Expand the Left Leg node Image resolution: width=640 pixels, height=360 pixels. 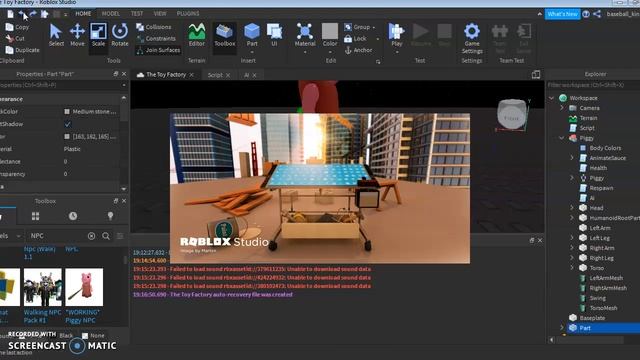(572, 238)
